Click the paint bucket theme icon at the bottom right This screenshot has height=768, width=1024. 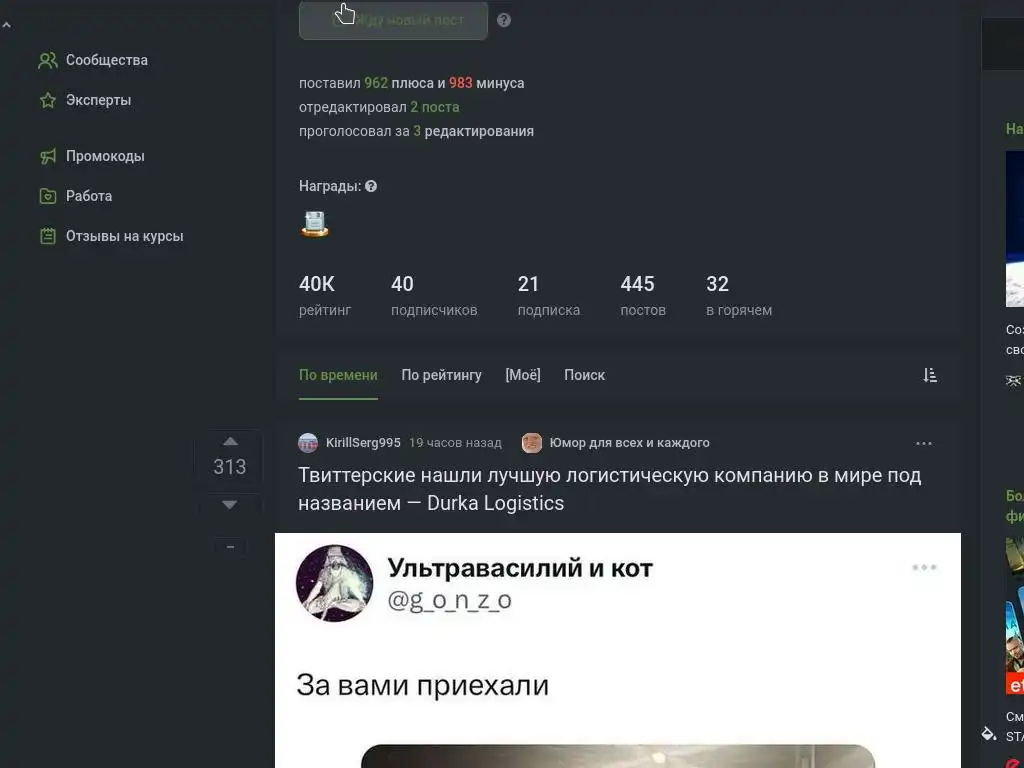(x=989, y=733)
